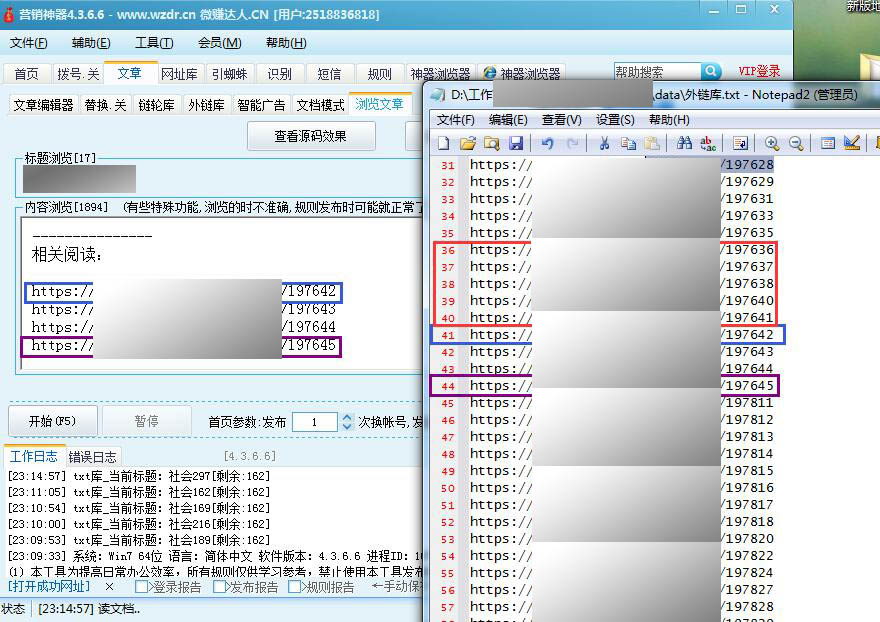Open Notepad2 设置(S) menu
Screen dimensions: 880x622
(x=615, y=119)
